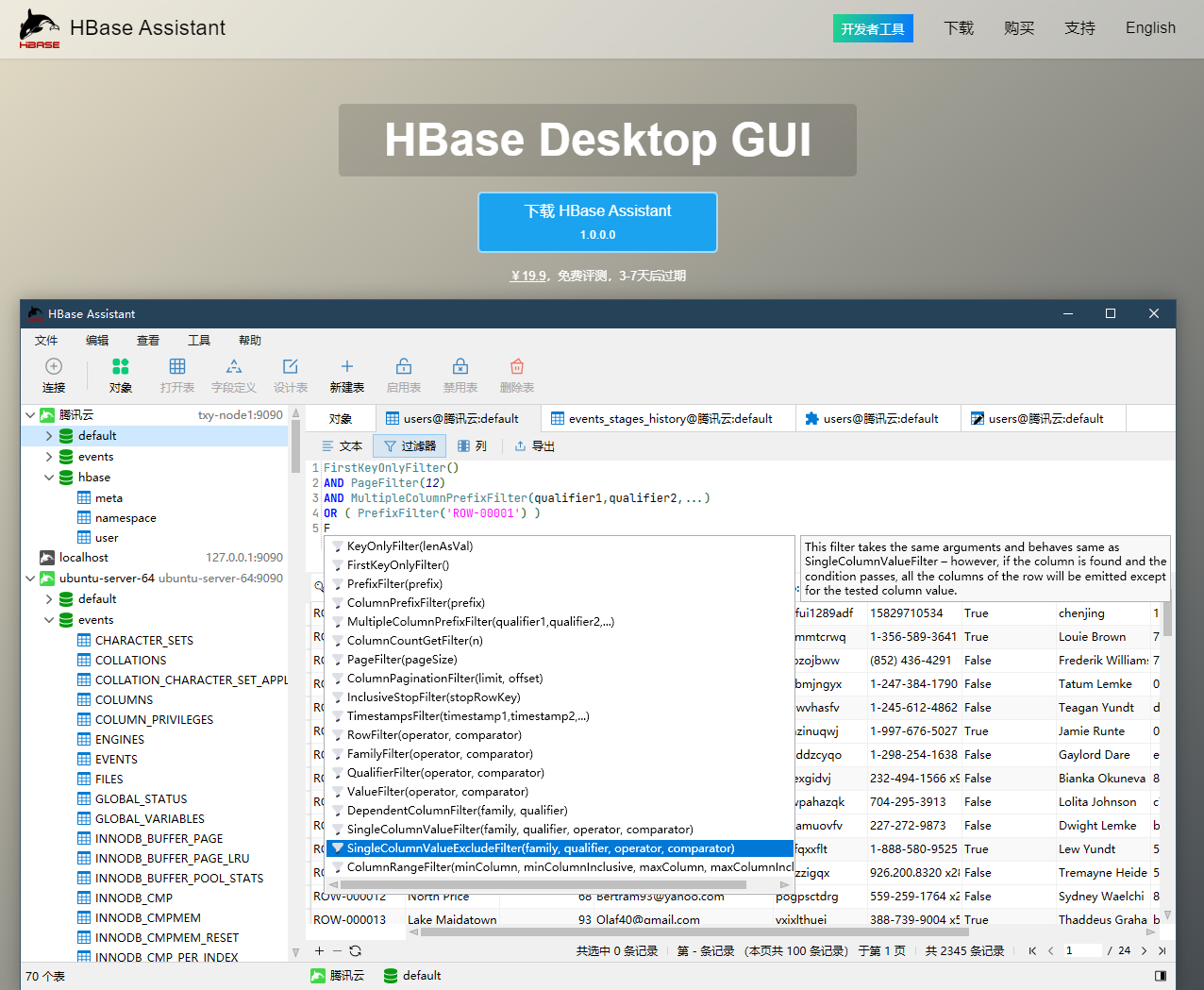Click the 新建表 (new table) toolbar icon
The height and width of the screenshot is (990, 1204).
click(x=347, y=366)
